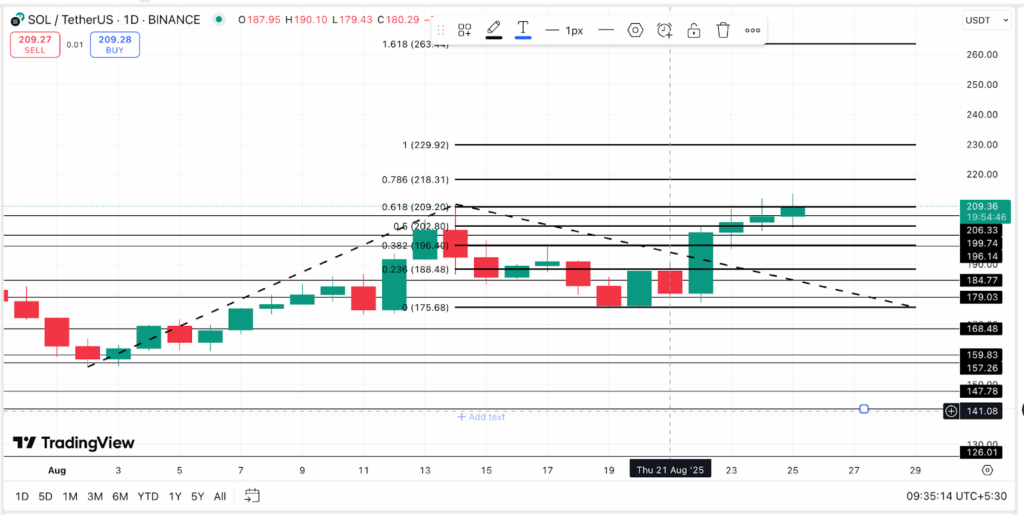Select the 5D time range
Screen dimensions: 1024x515
45,497
